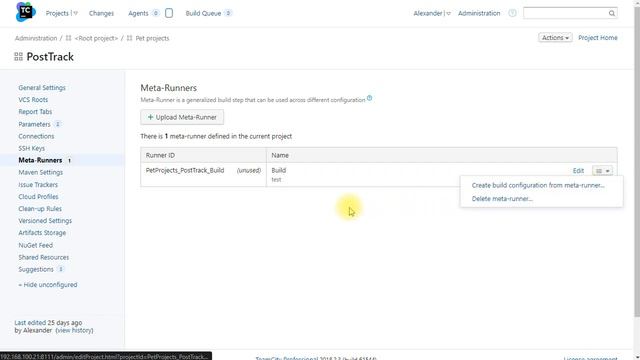The image size is (640, 360).
Task: Open Connections settings
Action: (x=36, y=136)
